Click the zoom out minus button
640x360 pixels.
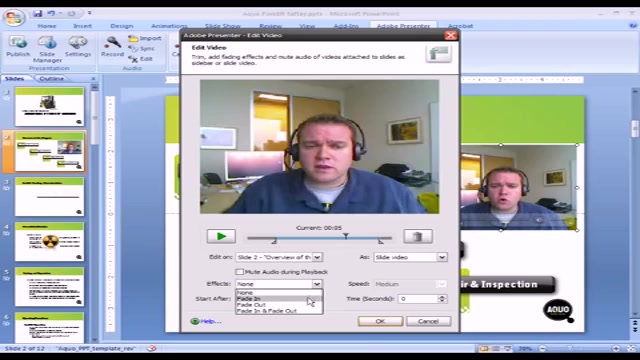pos(542,349)
